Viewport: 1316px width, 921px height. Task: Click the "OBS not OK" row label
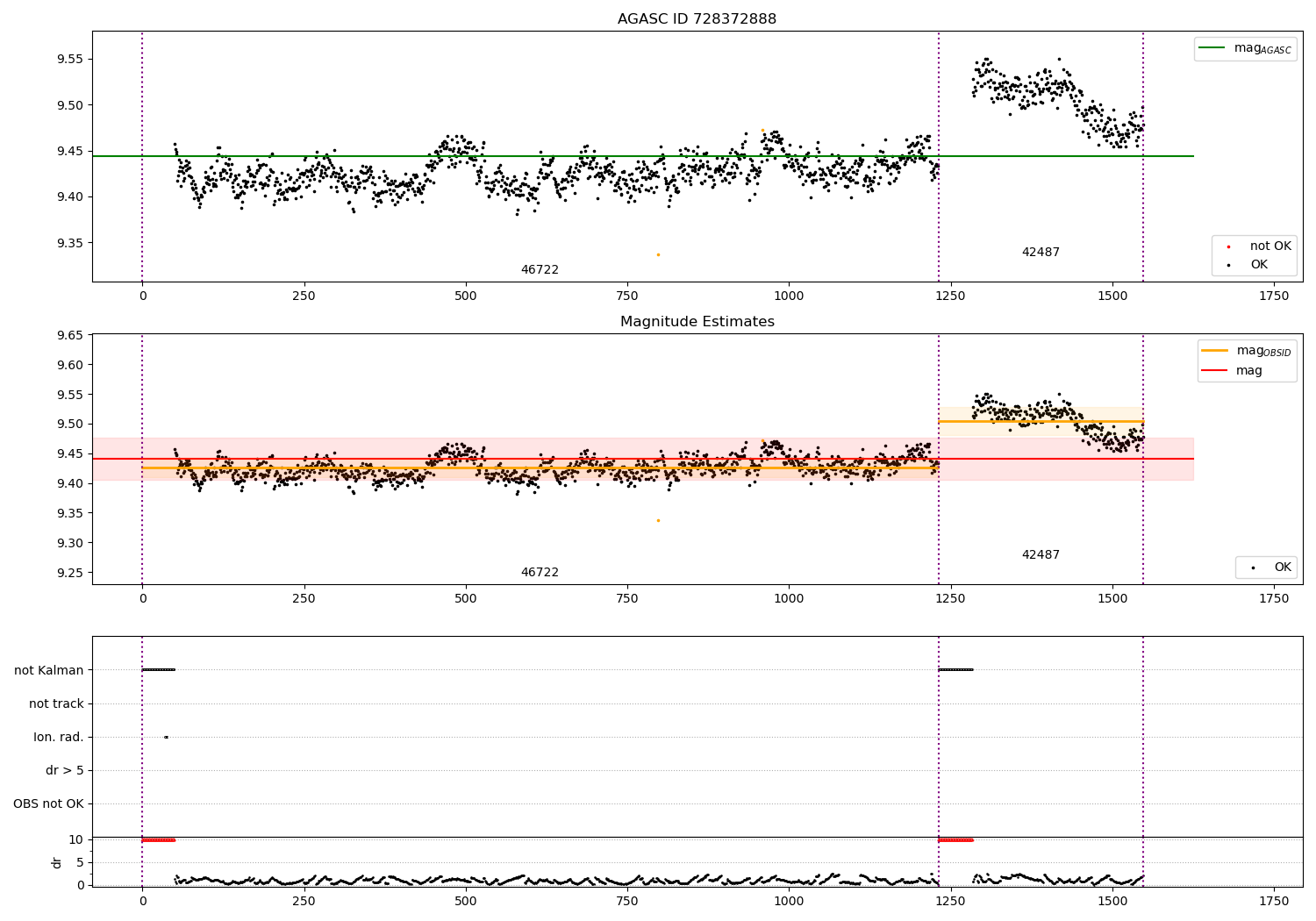click(49, 803)
